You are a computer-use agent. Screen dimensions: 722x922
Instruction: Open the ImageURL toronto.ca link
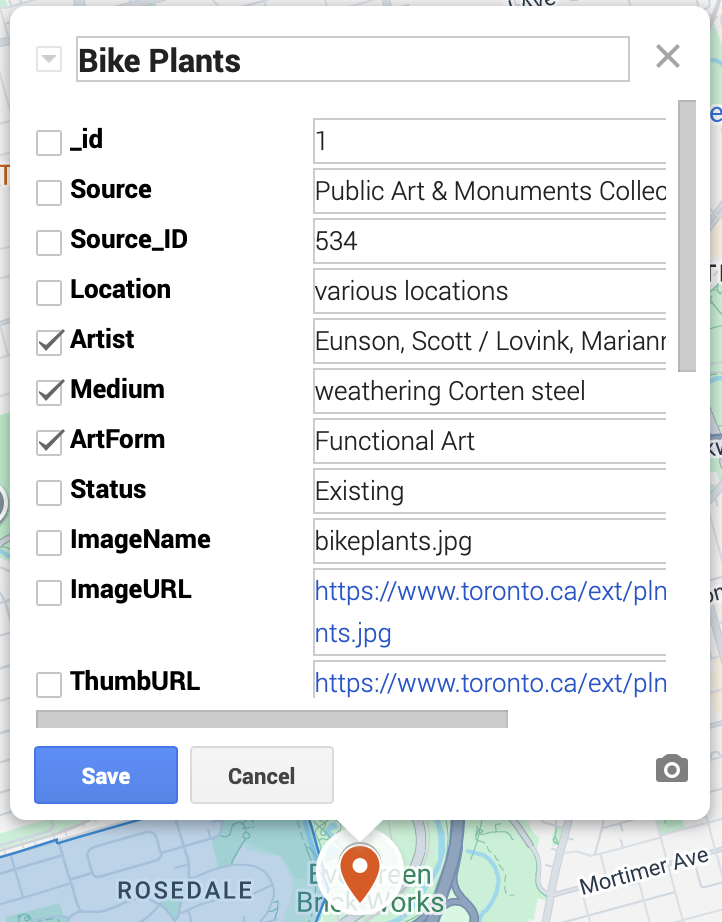(490, 592)
